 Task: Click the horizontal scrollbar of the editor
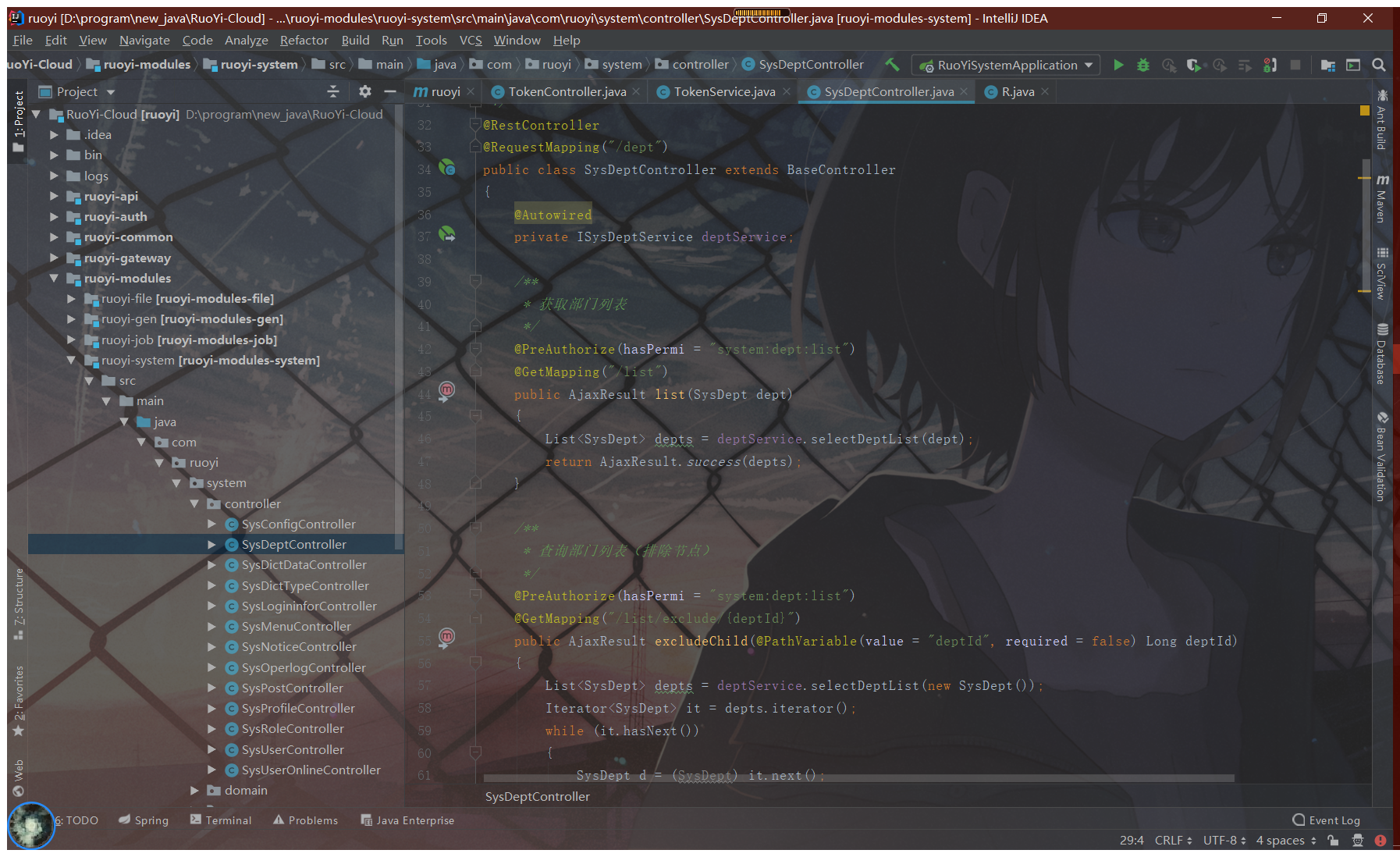[x=858, y=778]
